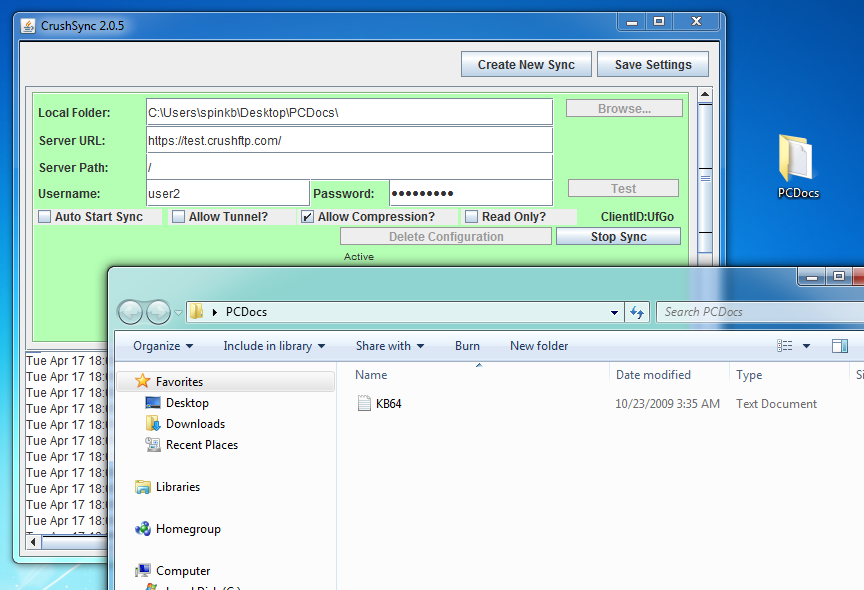Click the Save Settings button
The image size is (864, 590).
653,64
